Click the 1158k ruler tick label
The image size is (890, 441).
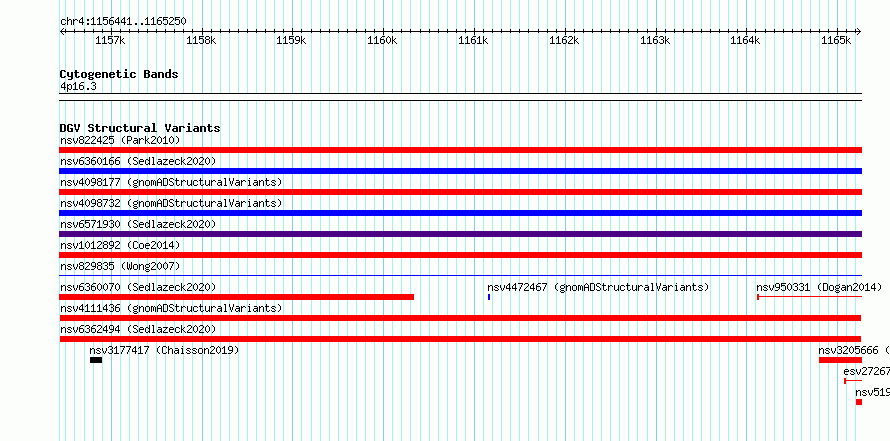[x=201, y=41]
